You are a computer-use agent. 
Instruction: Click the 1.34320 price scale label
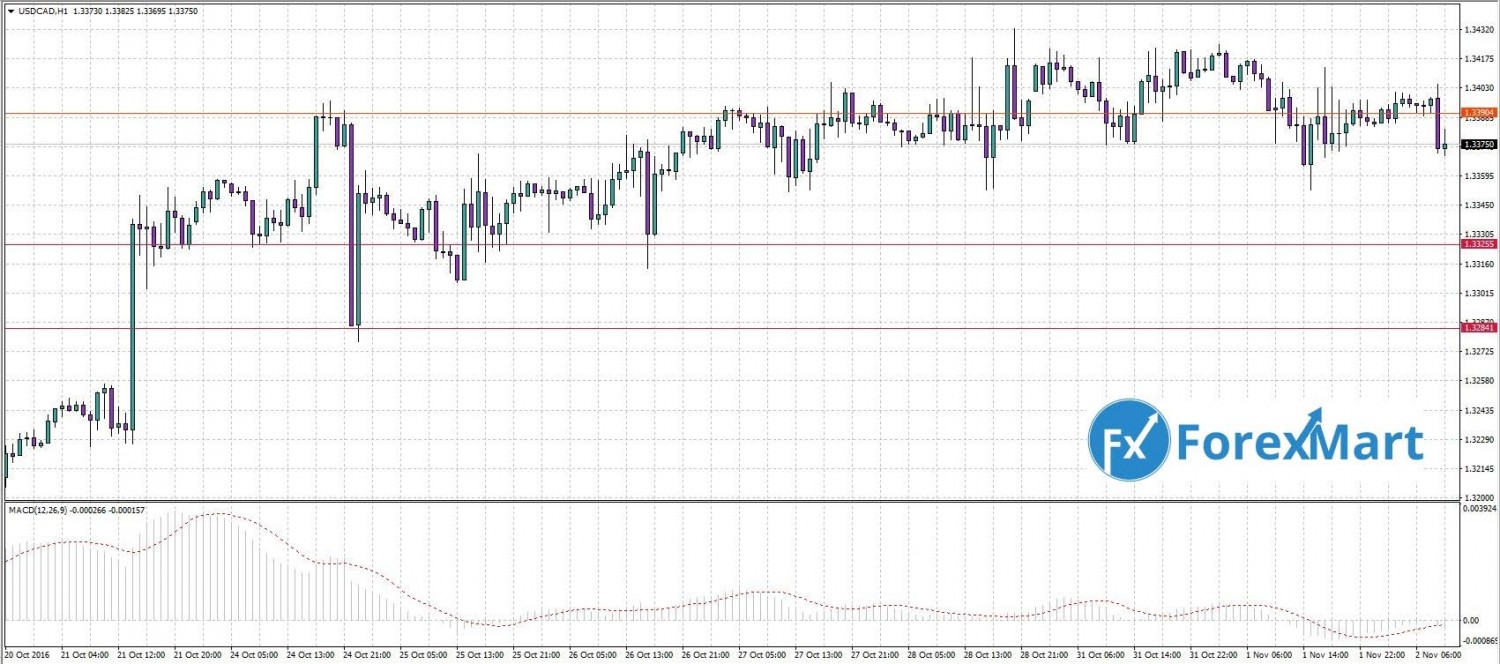point(1478,30)
